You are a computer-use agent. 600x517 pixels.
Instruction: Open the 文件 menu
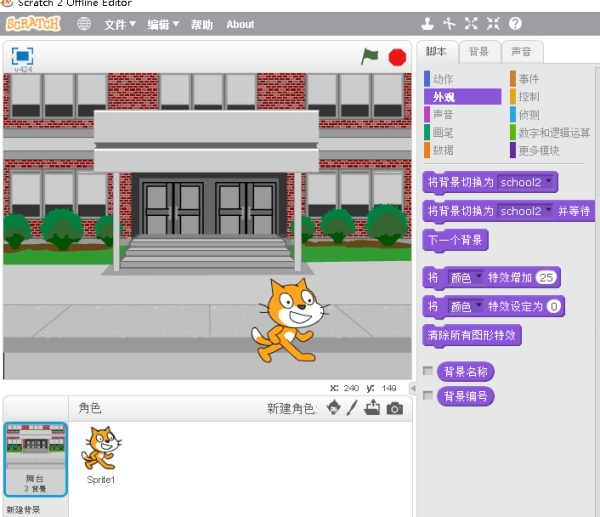pyautogui.click(x=121, y=24)
